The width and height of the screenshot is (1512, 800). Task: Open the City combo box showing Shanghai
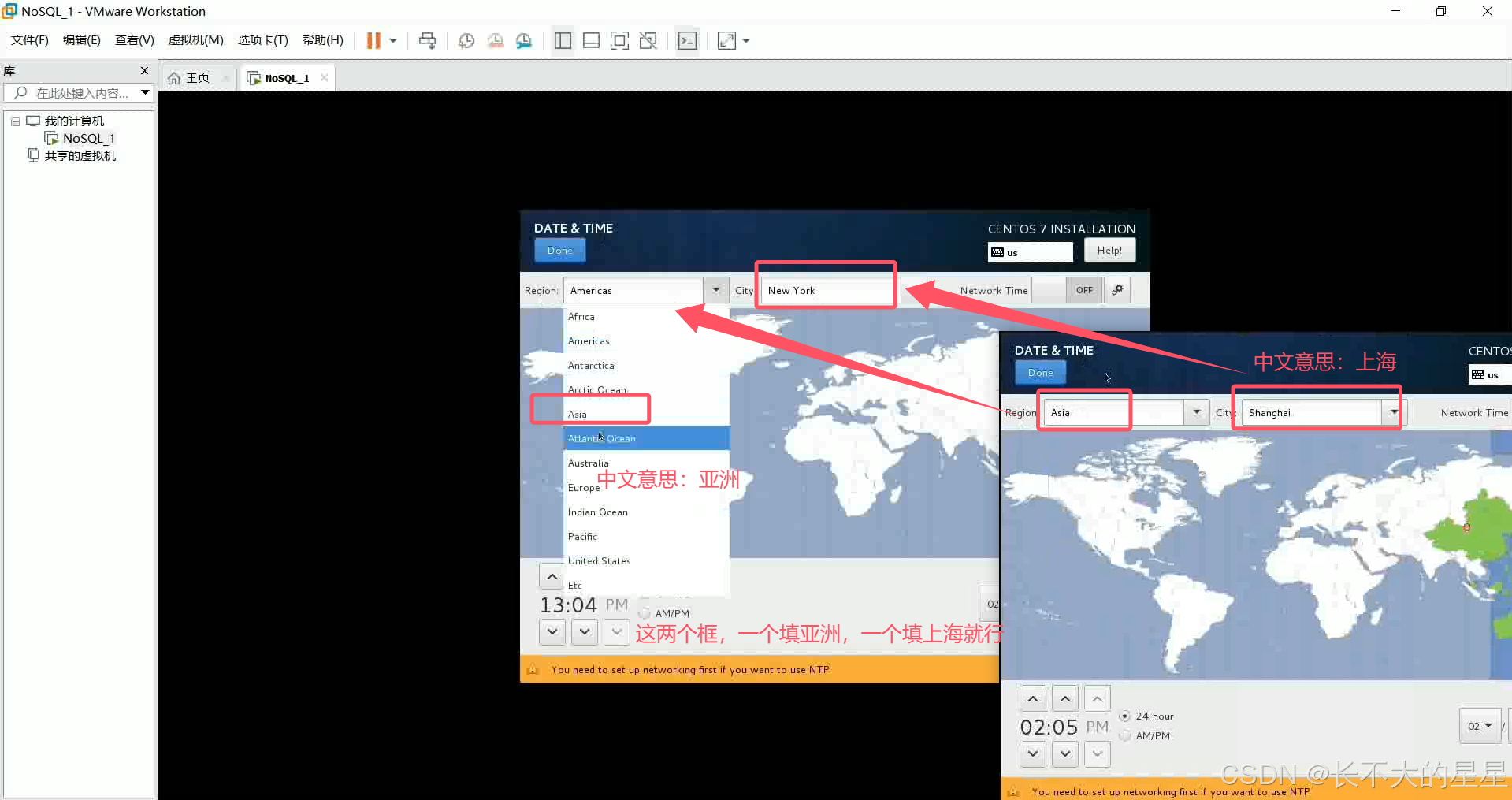pyautogui.click(x=1324, y=412)
